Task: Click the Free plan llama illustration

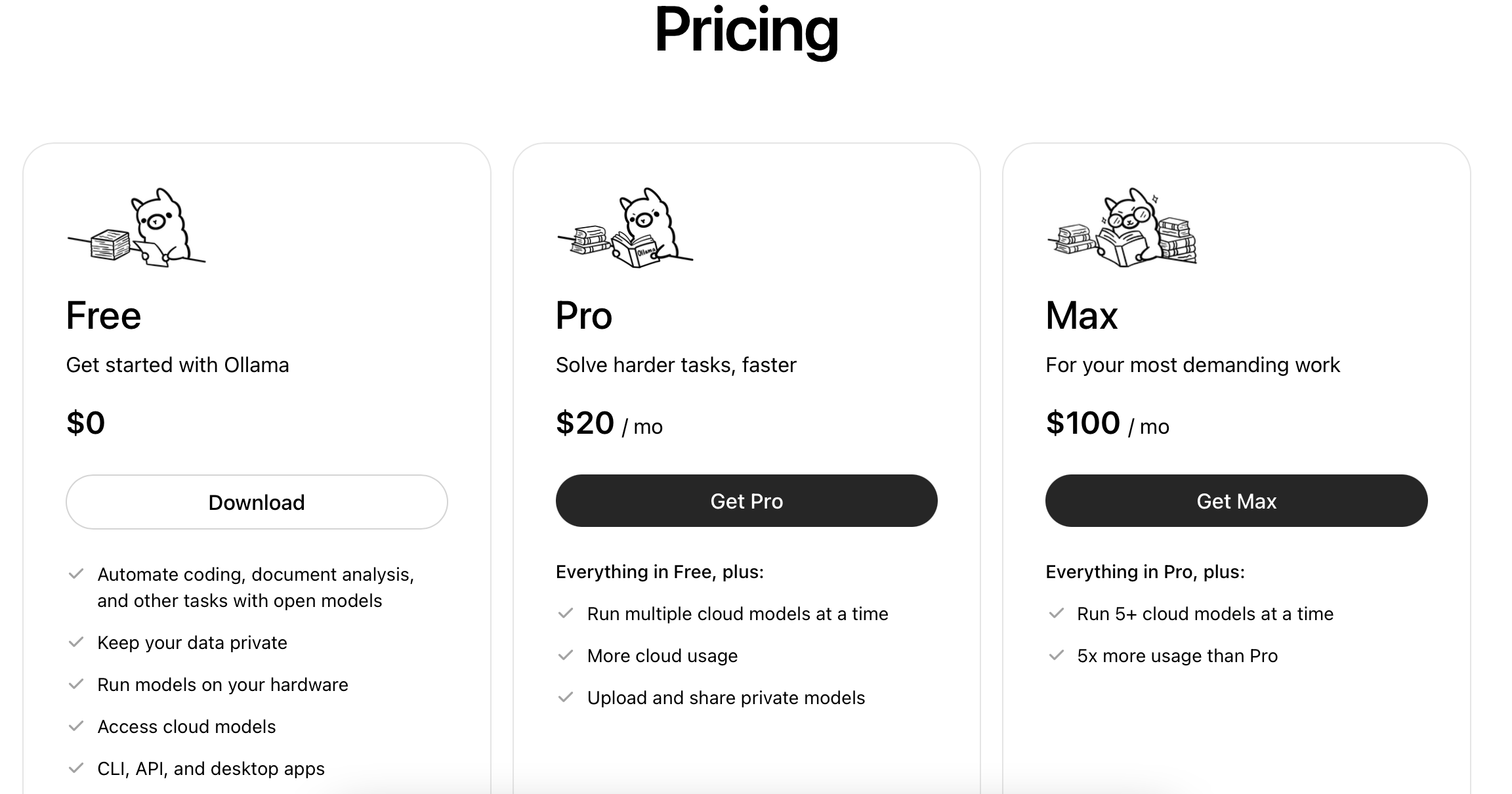Action: pyautogui.click(x=136, y=227)
